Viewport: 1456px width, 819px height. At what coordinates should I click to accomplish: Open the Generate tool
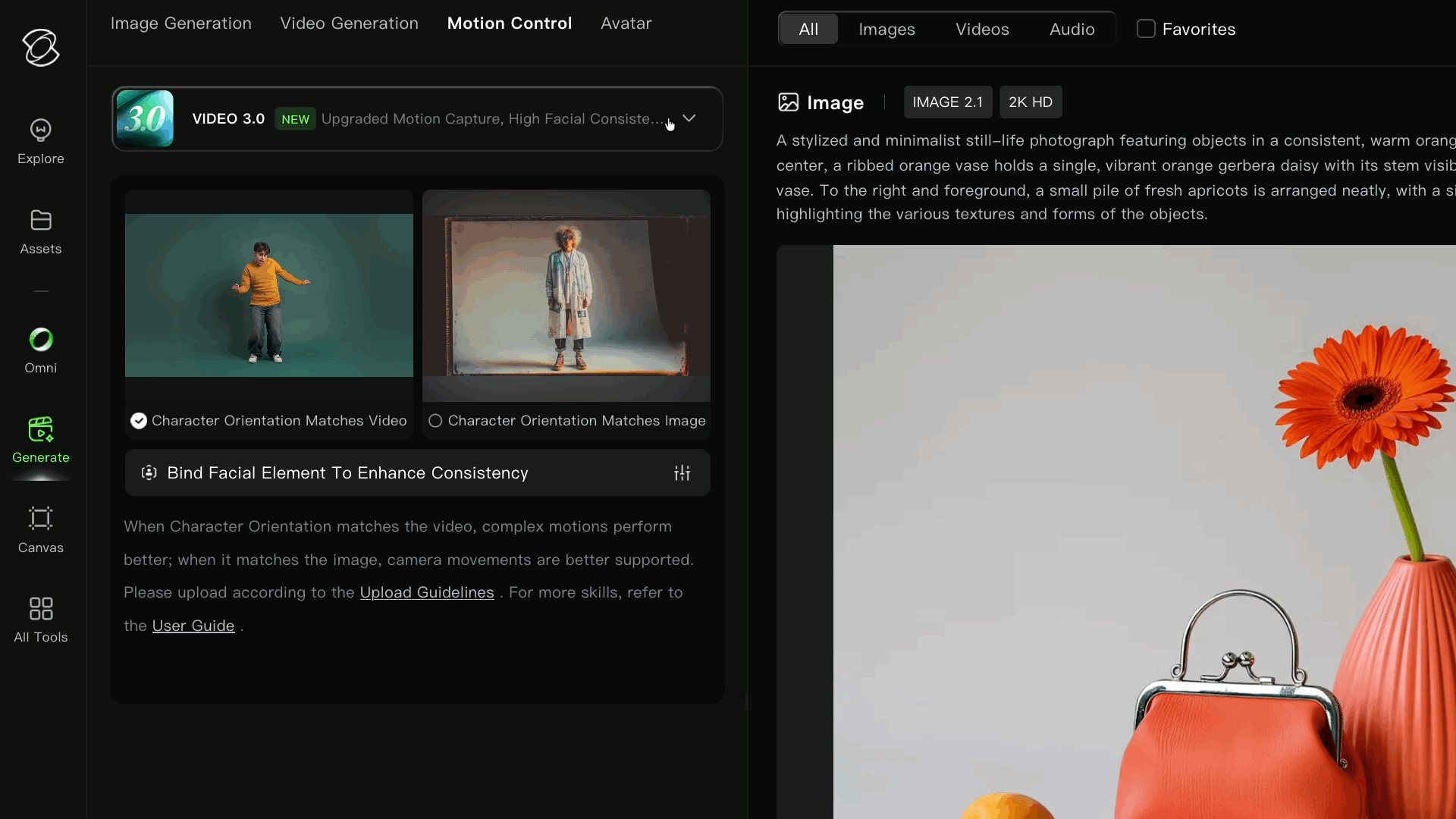point(40,441)
